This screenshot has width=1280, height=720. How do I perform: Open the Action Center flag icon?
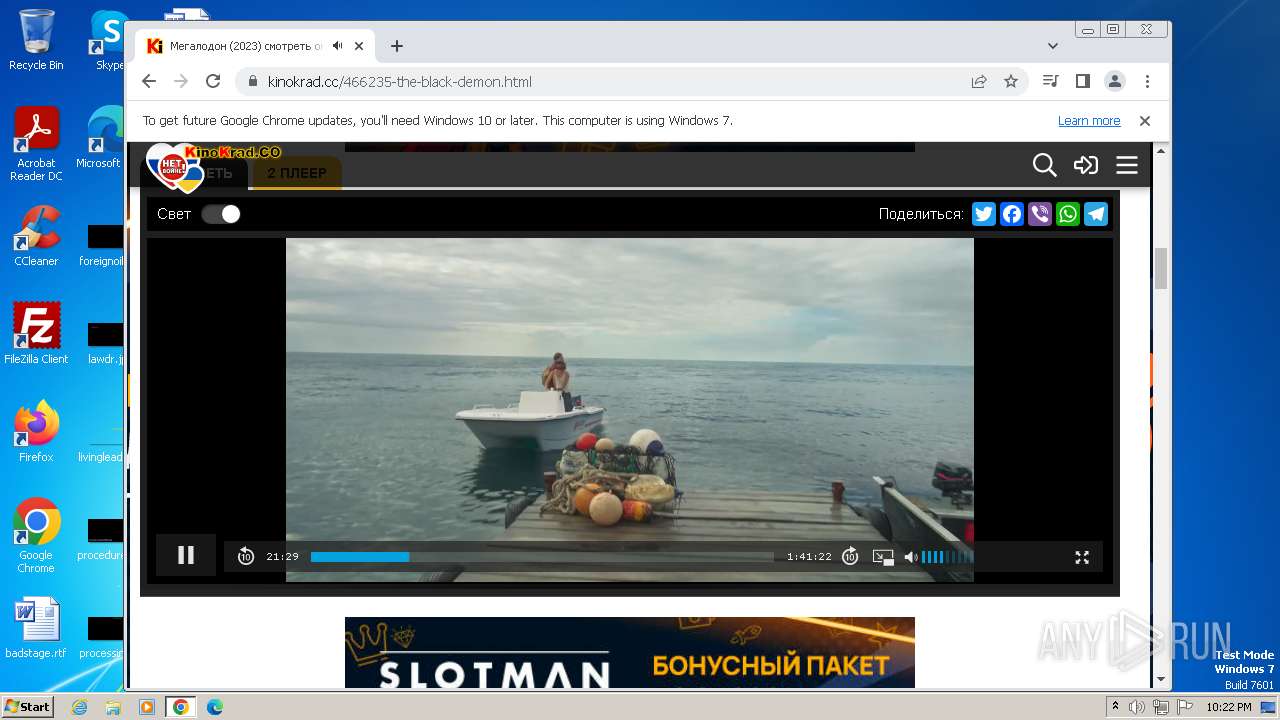[x=1185, y=707]
